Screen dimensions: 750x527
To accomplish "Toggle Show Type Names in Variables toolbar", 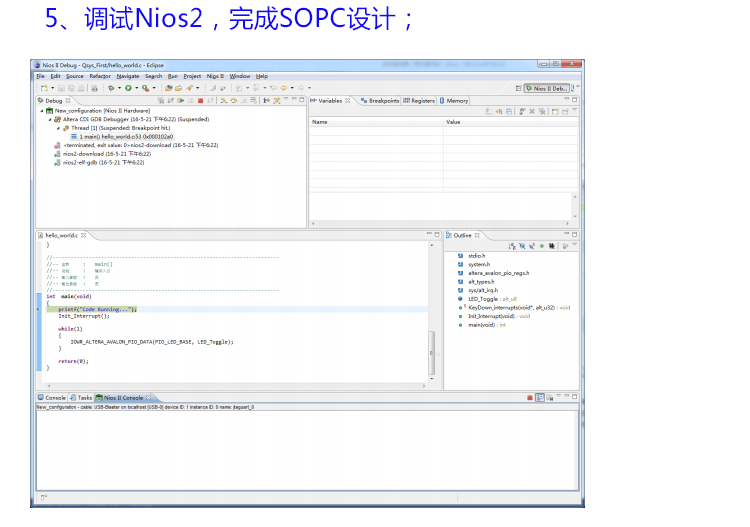I will [489, 111].
